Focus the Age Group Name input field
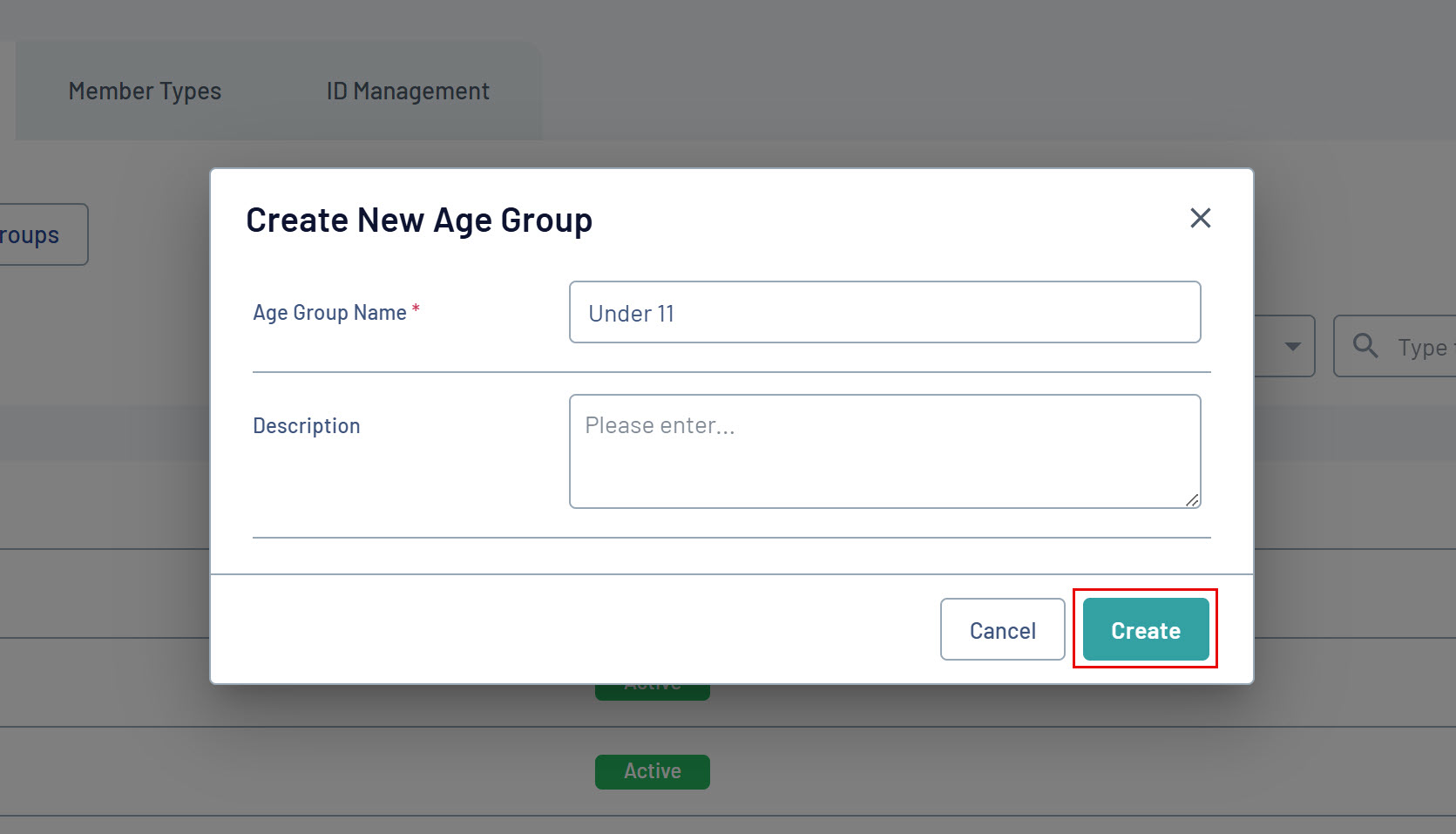1456x834 pixels. [x=884, y=312]
